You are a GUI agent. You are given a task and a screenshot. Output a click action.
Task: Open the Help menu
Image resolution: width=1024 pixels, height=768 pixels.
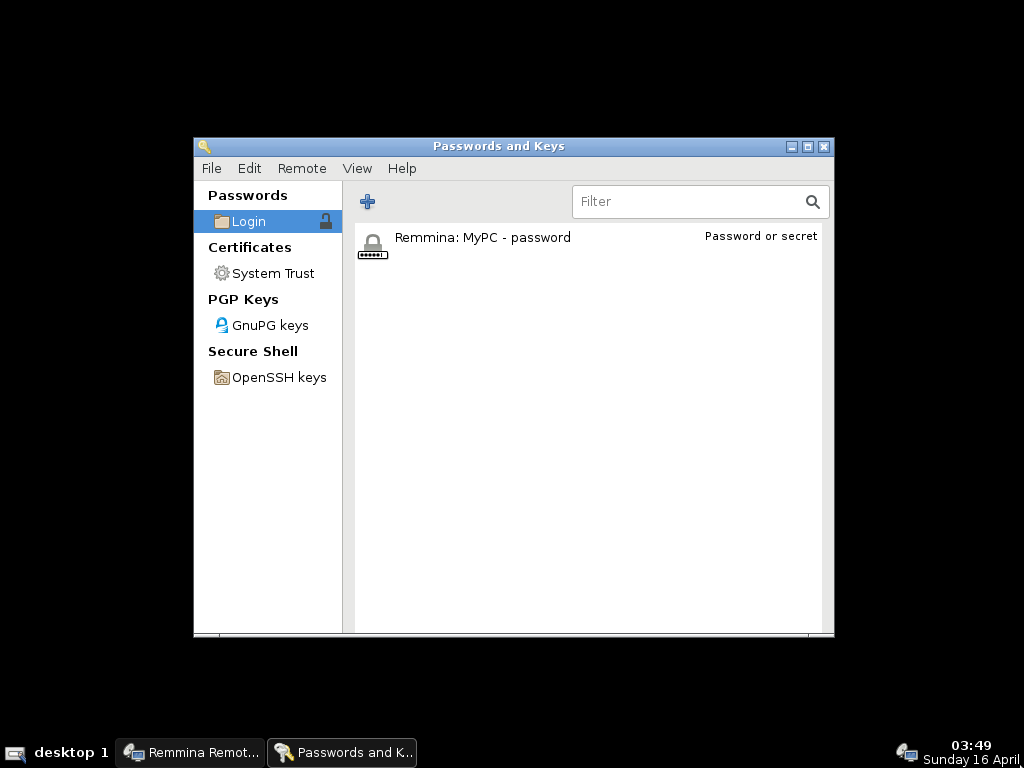(402, 168)
